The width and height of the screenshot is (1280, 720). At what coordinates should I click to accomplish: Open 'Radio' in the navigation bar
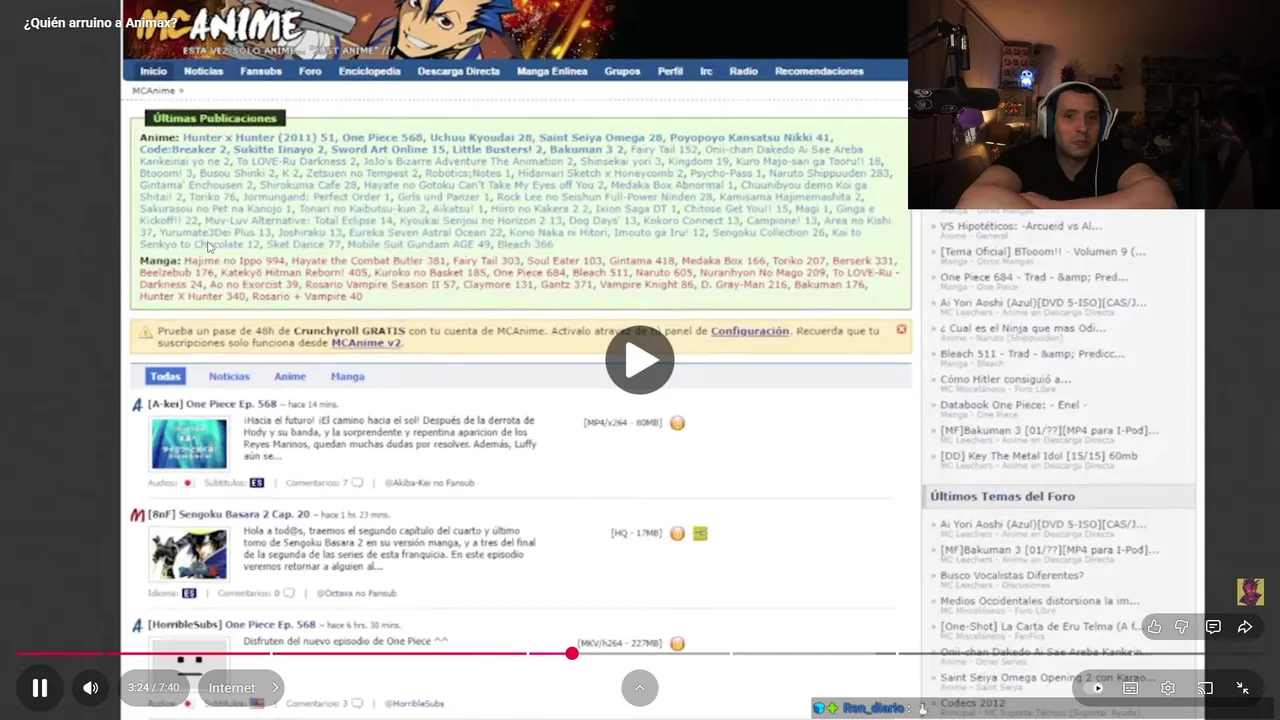743,71
